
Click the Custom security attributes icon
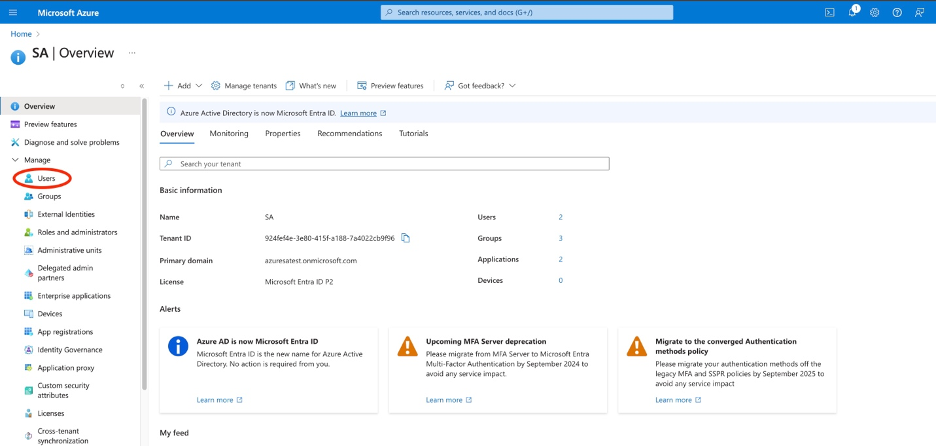click(x=28, y=390)
